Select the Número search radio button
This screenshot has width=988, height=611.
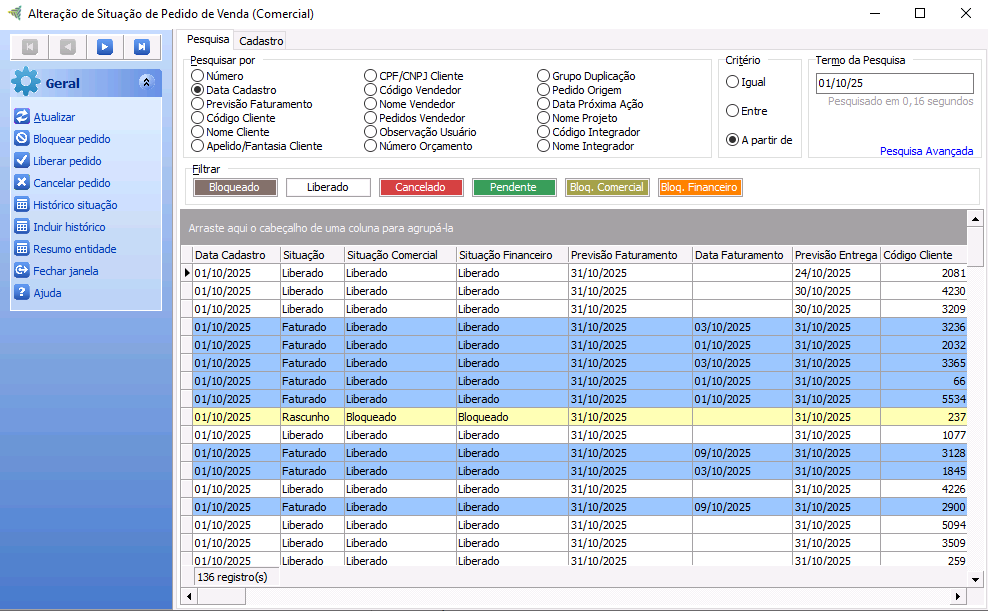198,76
